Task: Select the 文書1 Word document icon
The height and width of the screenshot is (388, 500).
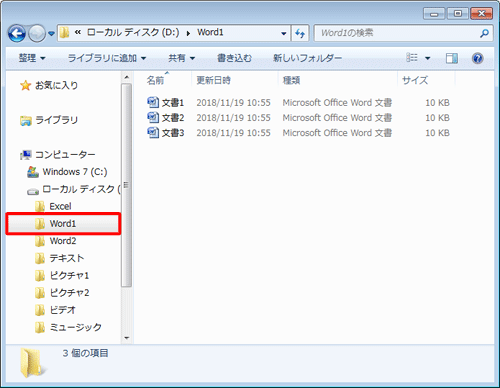Action: [153, 102]
